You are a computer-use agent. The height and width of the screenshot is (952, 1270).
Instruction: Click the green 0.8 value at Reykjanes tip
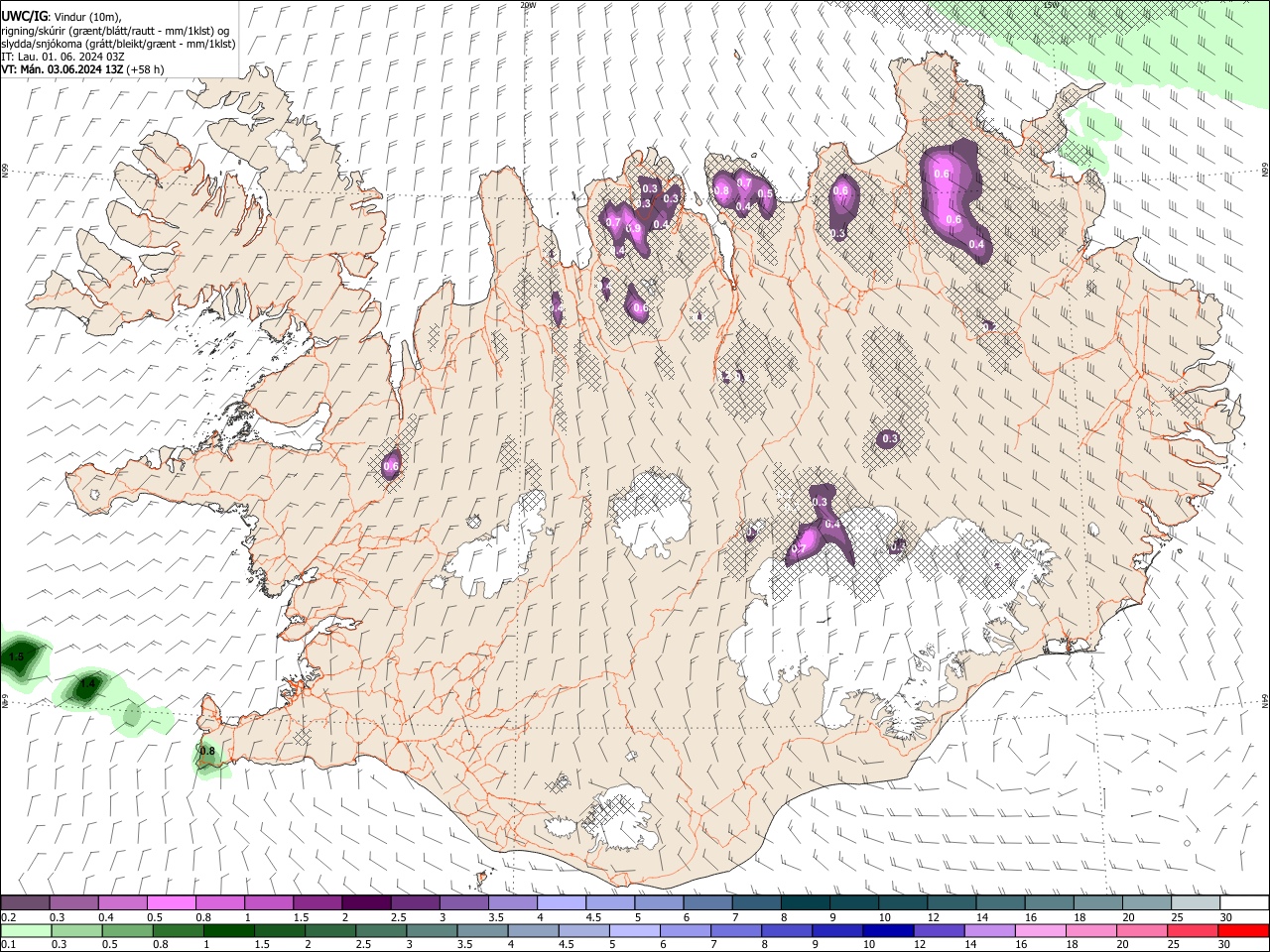pos(207,752)
